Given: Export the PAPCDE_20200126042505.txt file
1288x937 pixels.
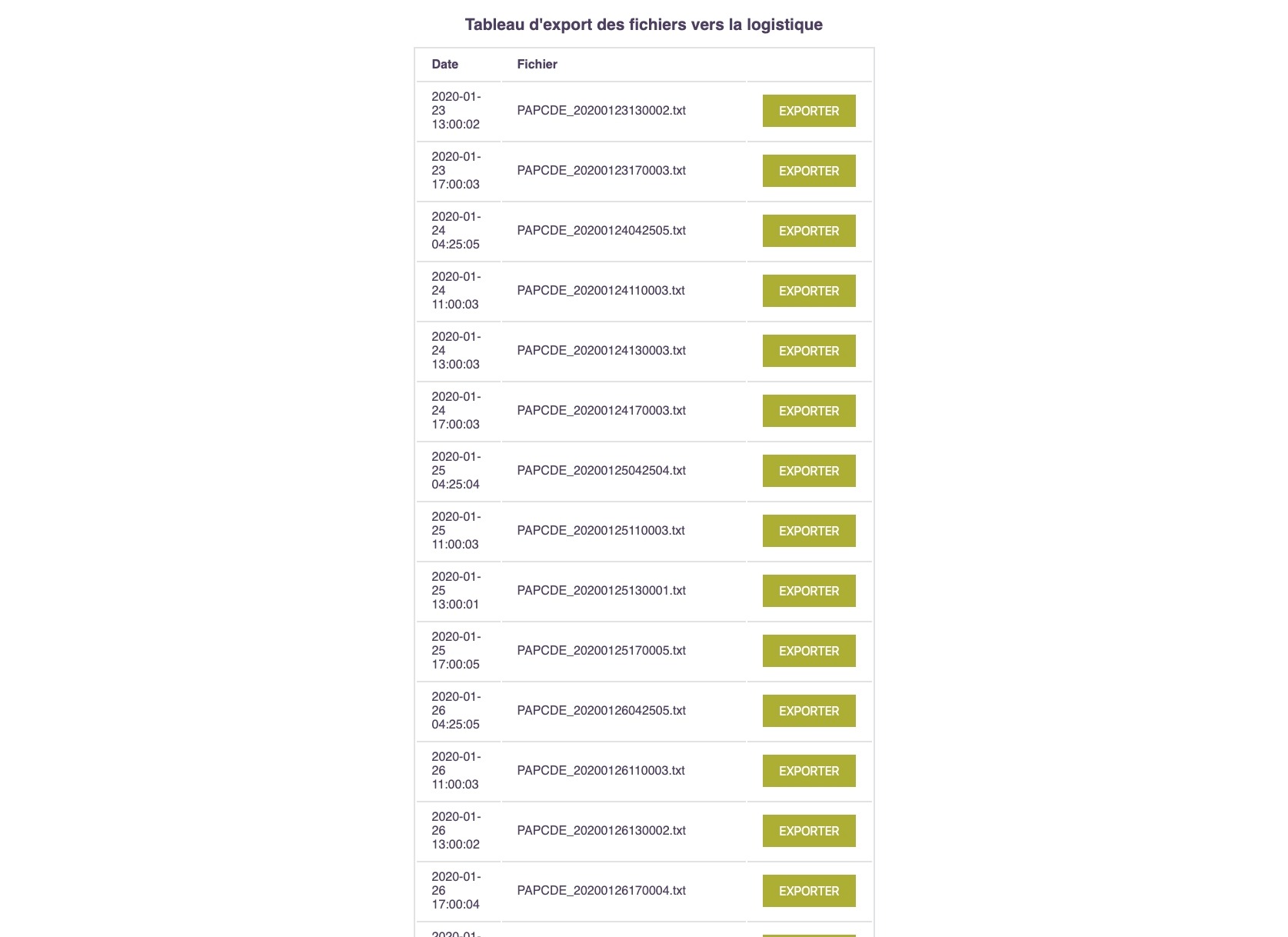Looking at the screenshot, I should click(x=808, y=711).
